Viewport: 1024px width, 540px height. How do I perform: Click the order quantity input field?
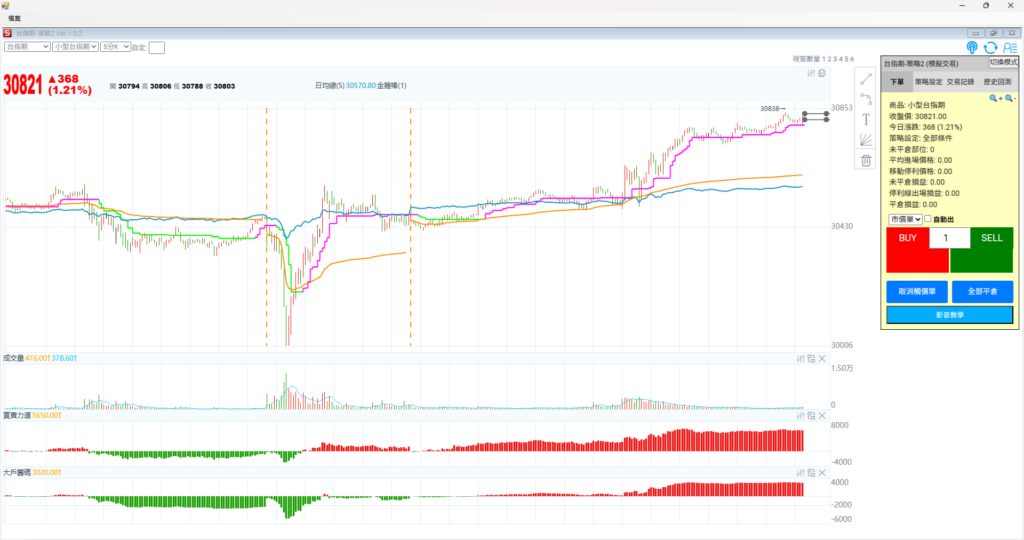coord(949,238)
